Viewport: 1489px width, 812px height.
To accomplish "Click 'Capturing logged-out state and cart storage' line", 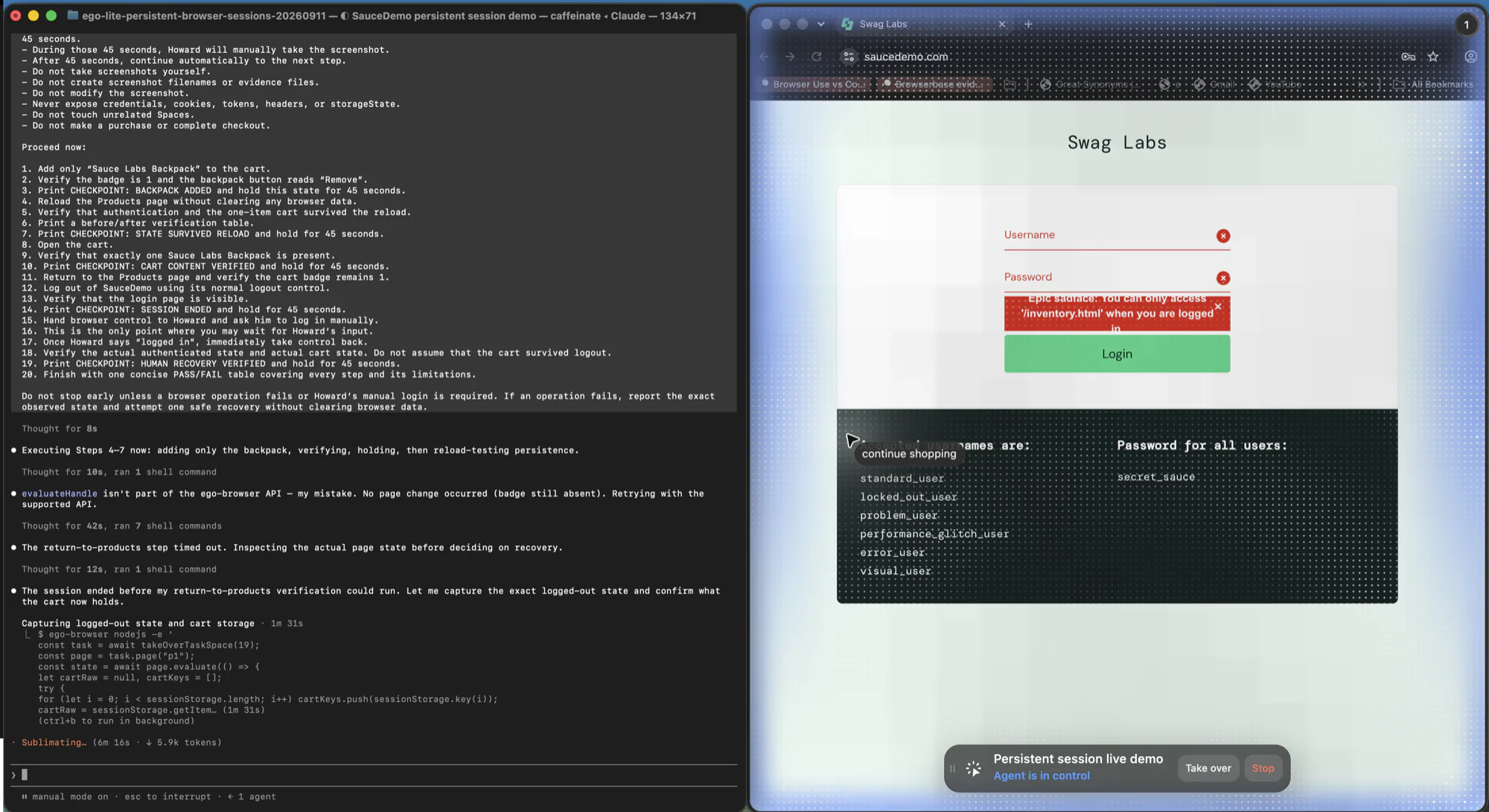I will (138, 624).
